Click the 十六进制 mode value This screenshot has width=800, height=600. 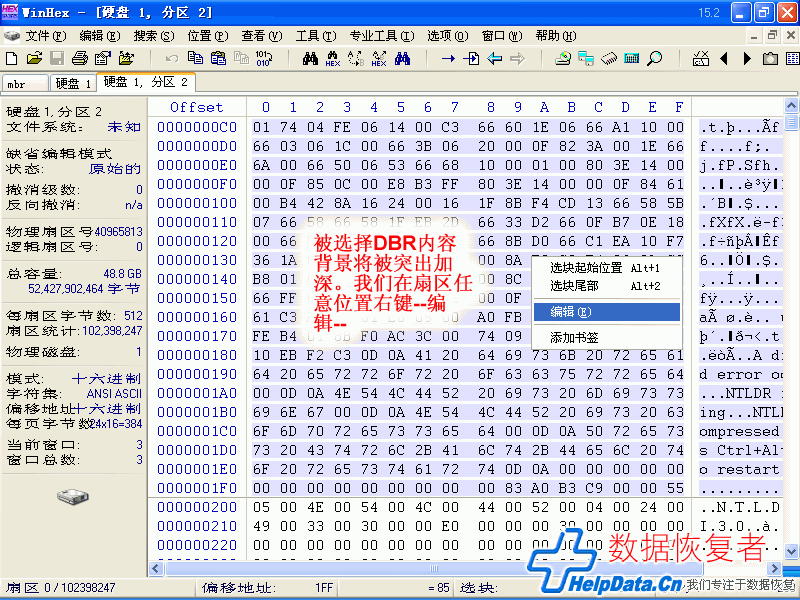pyautogui.click(x=106, y=379)
